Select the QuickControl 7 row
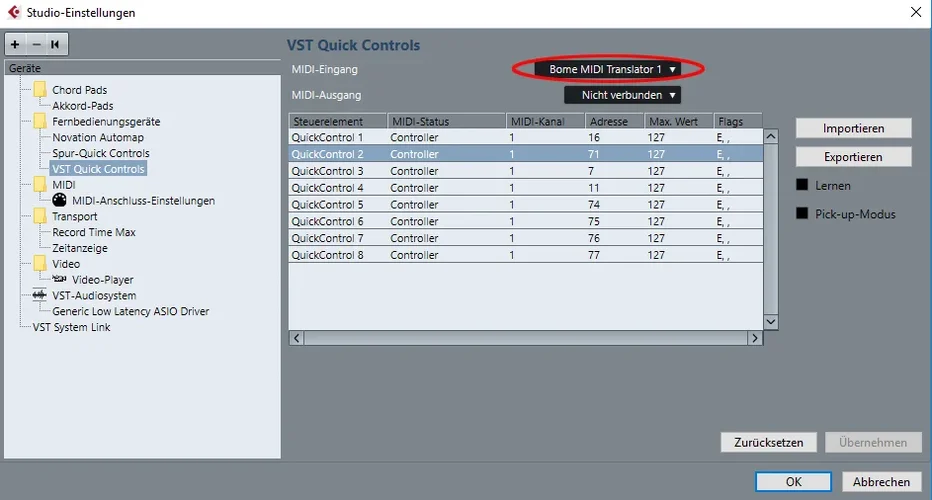The height and width of the screenshot is (500, 932). (525, 238)
